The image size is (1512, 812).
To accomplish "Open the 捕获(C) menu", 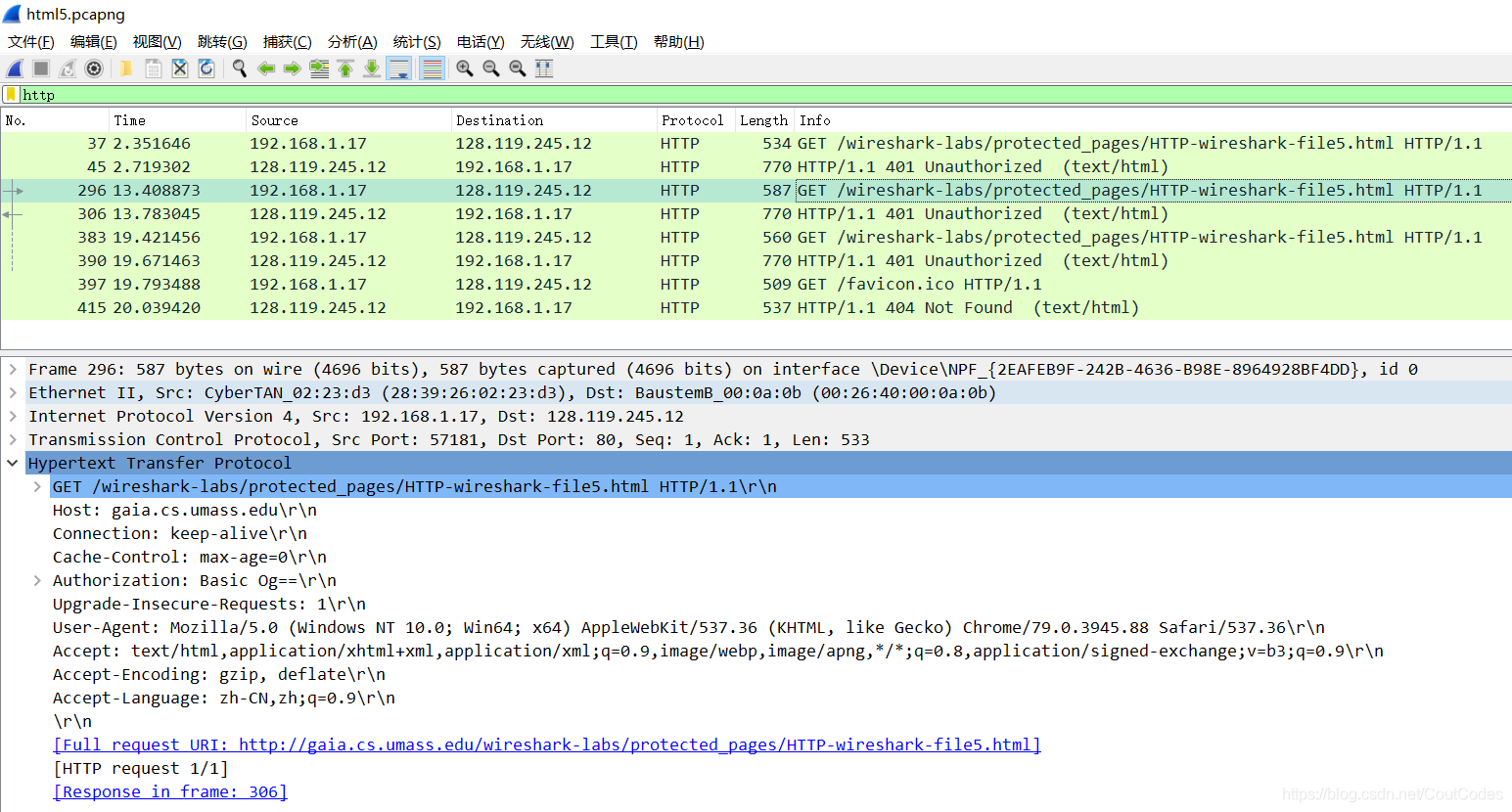I will point(288,42).
